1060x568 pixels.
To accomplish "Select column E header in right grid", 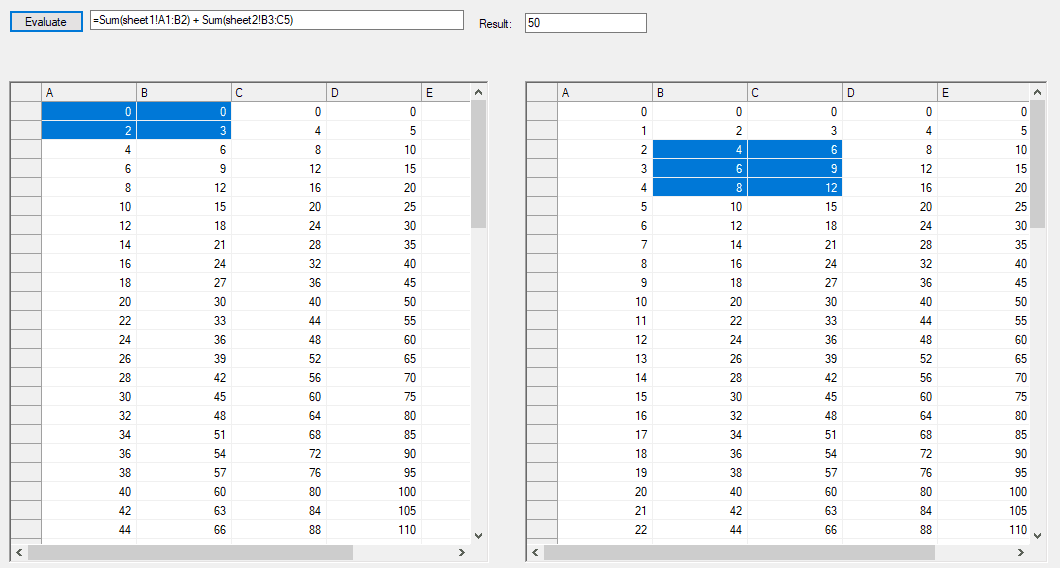I will click(984, 93).
